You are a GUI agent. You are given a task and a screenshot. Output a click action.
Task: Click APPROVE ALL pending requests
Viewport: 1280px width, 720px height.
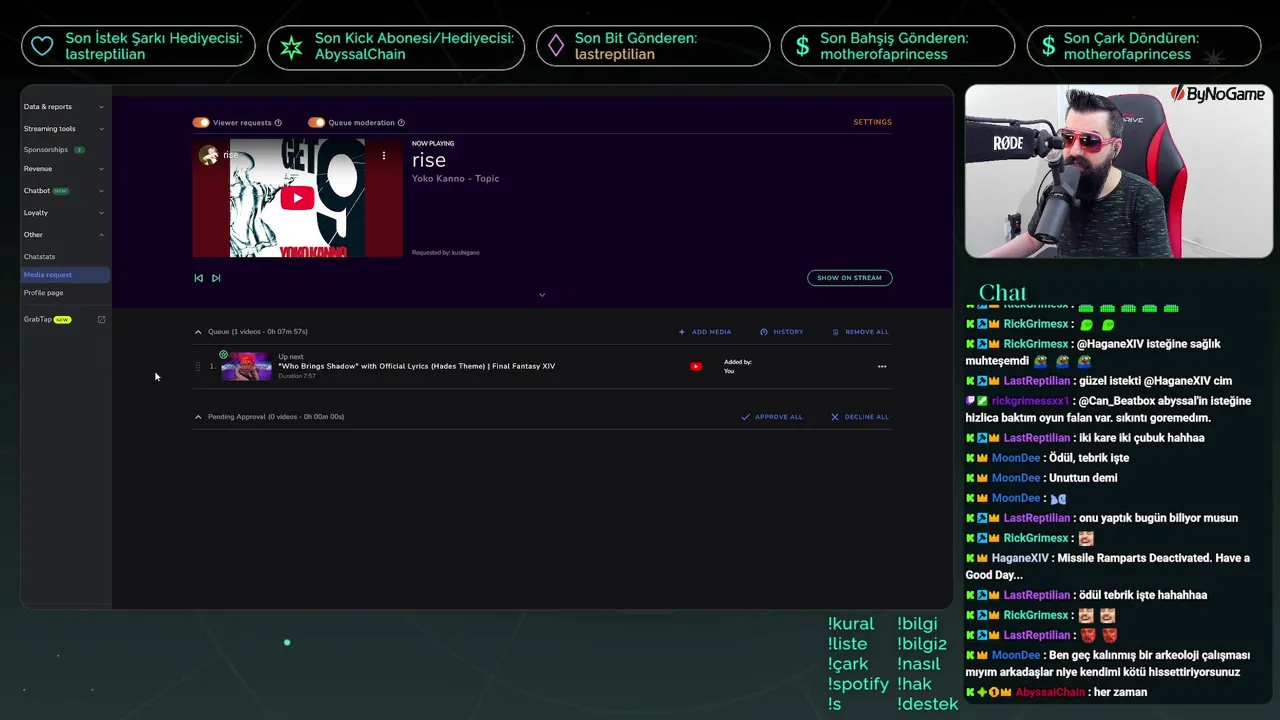[x=772, y=417]
